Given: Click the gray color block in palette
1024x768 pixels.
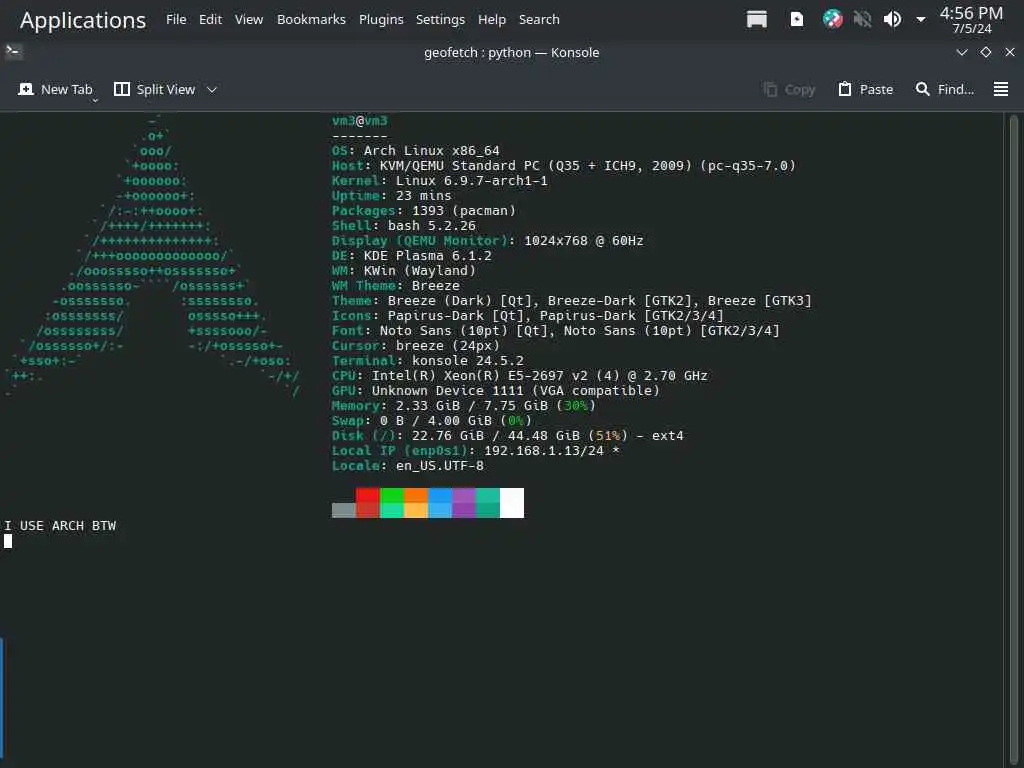Looking at the screenshot, I should point(344,510).
